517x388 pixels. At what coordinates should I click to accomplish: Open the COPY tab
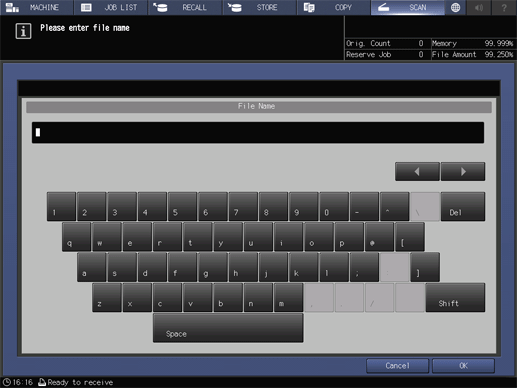(334, 7)
